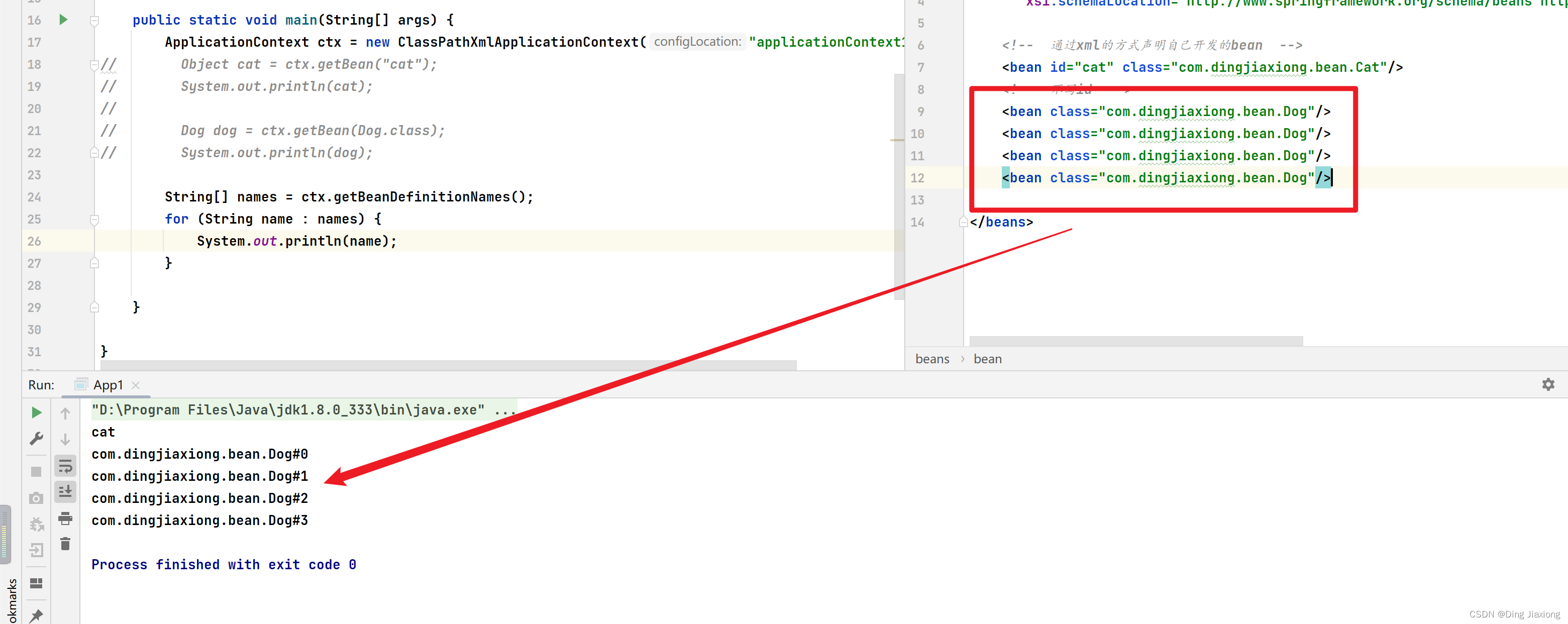Click the Dog#0 console output line

coord(199,454)
